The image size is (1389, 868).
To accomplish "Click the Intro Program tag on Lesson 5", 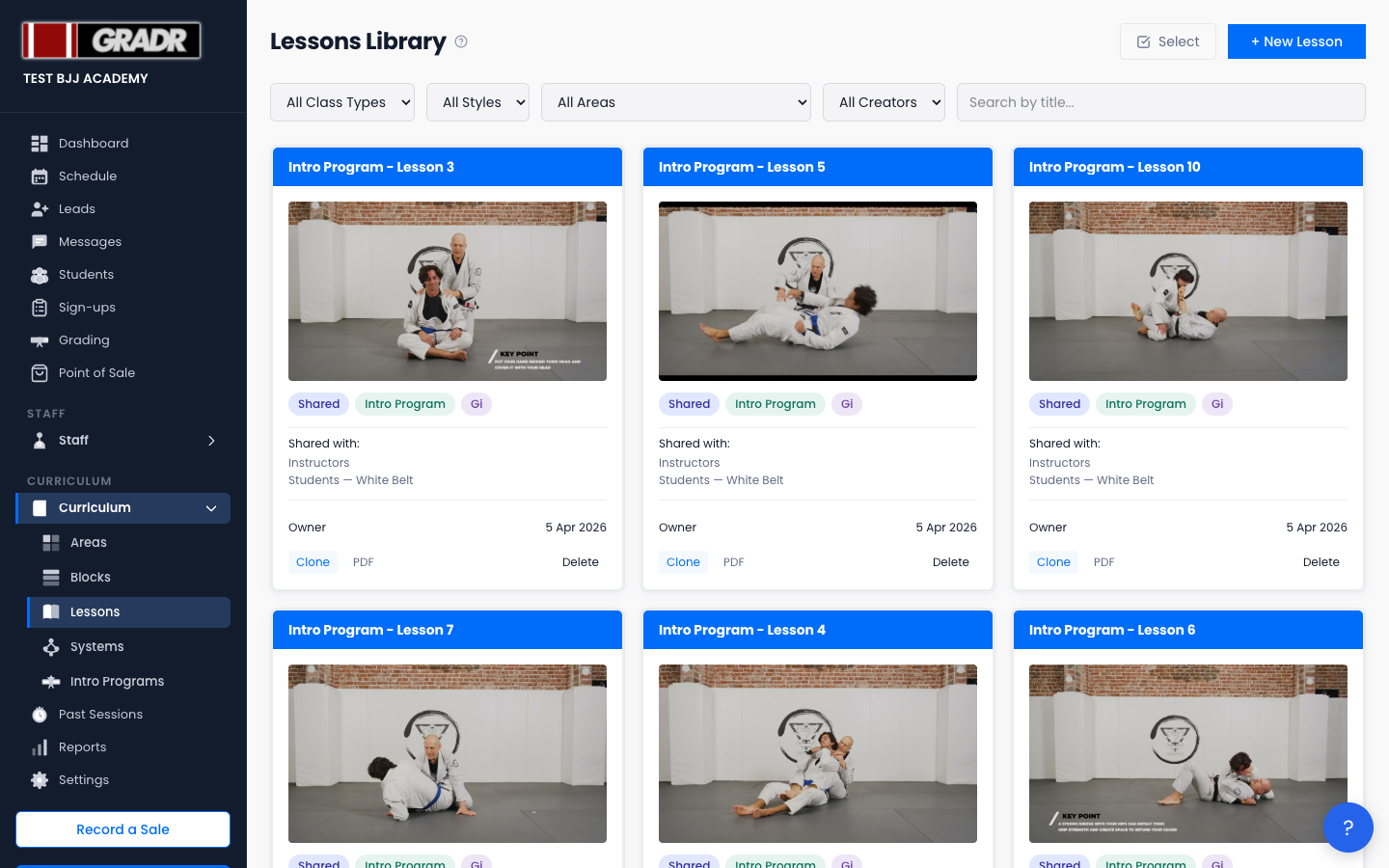I will click(x=776, y=404).
